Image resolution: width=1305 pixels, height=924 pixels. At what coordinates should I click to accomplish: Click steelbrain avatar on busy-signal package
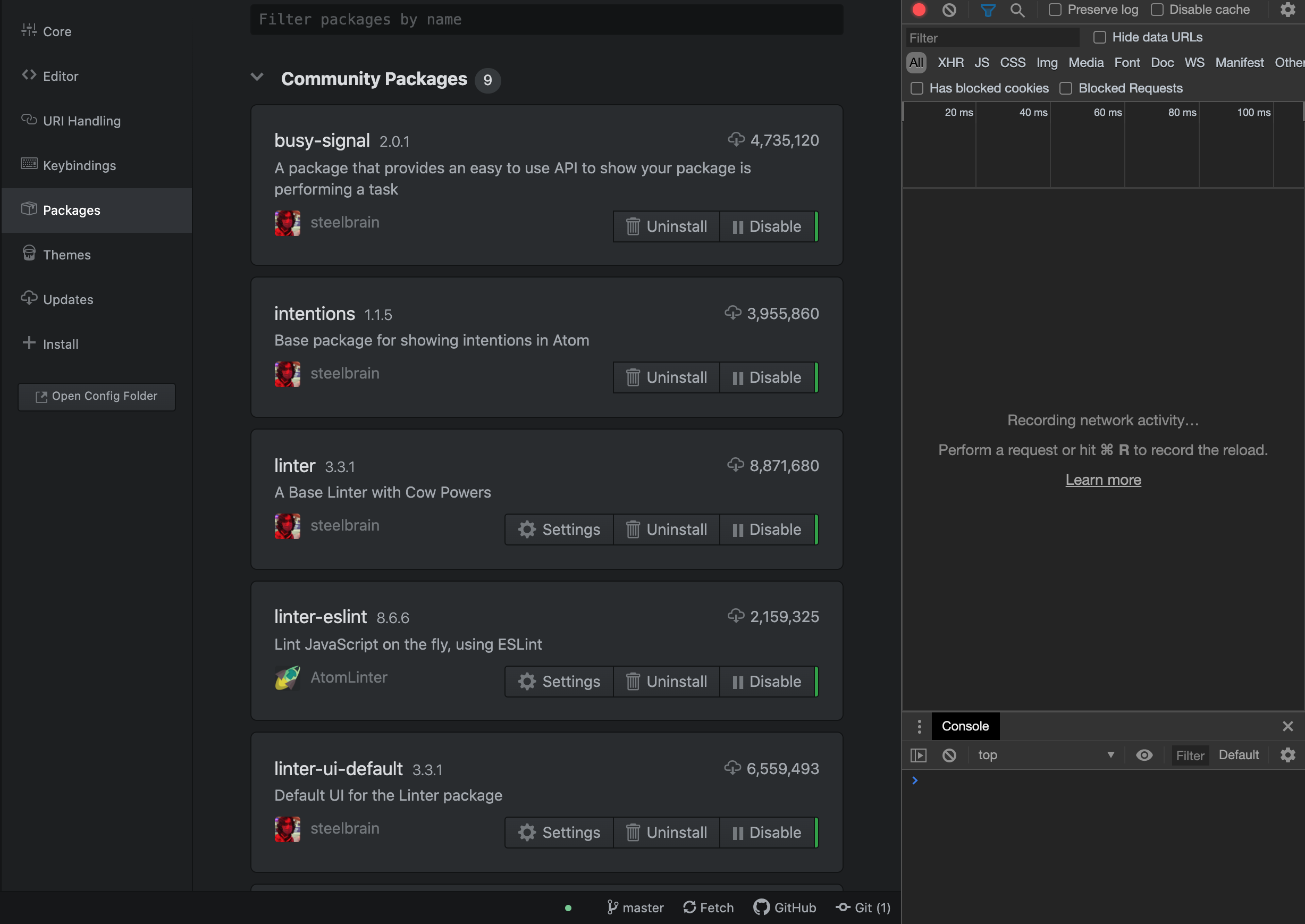287,223
